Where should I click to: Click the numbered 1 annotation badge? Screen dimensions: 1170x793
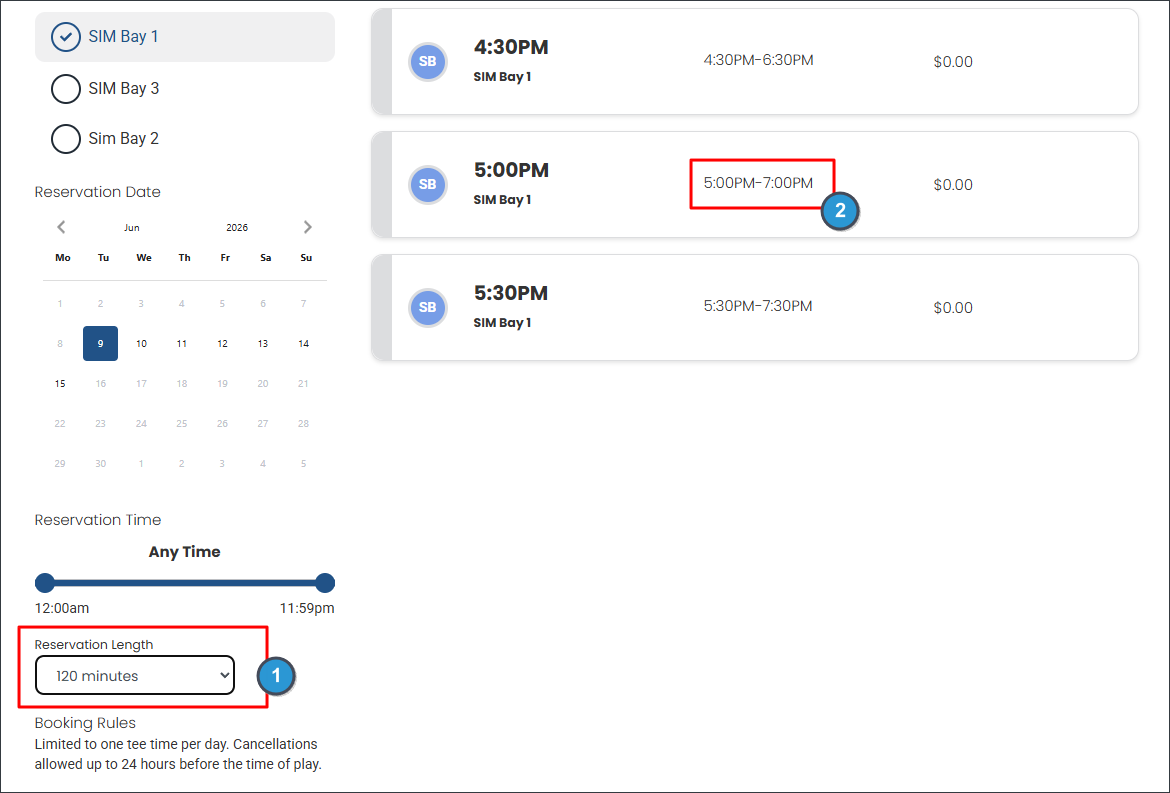(276, 676)
